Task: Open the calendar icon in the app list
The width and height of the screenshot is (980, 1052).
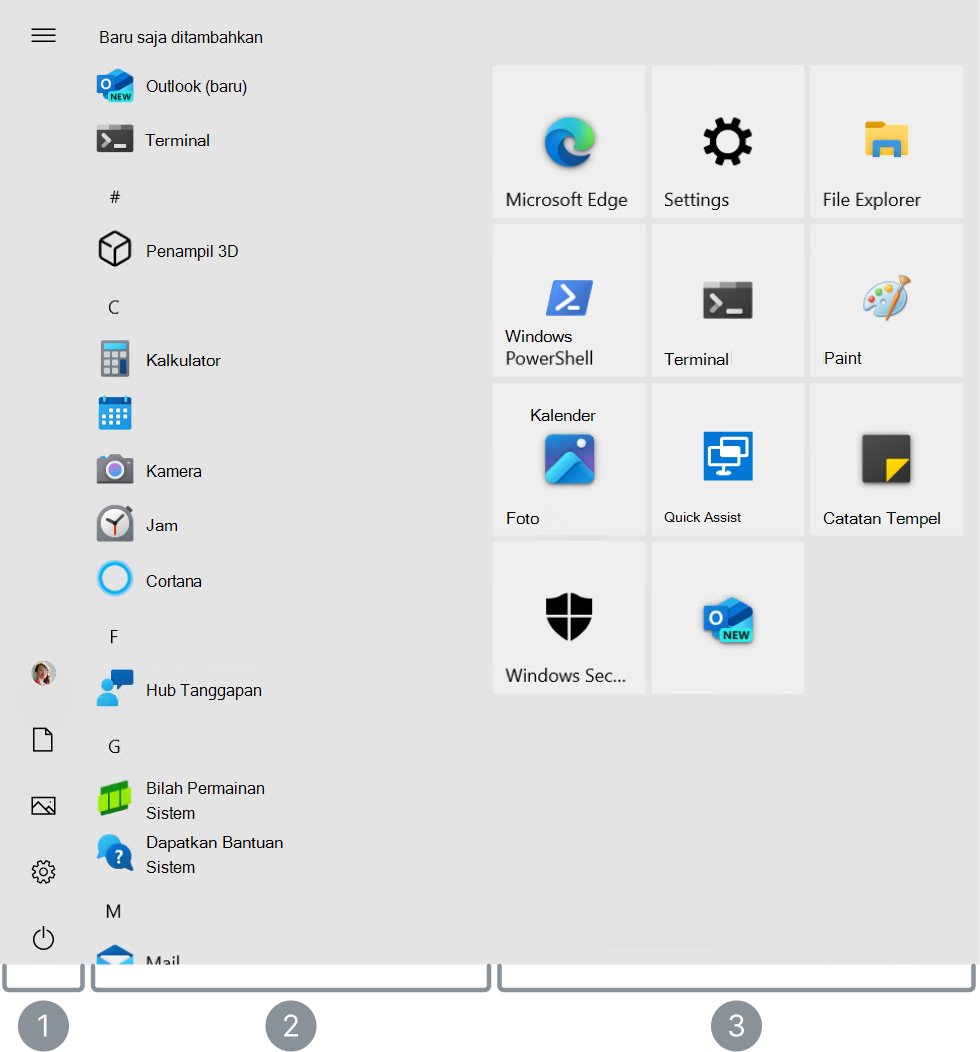Action: (115, 413)
